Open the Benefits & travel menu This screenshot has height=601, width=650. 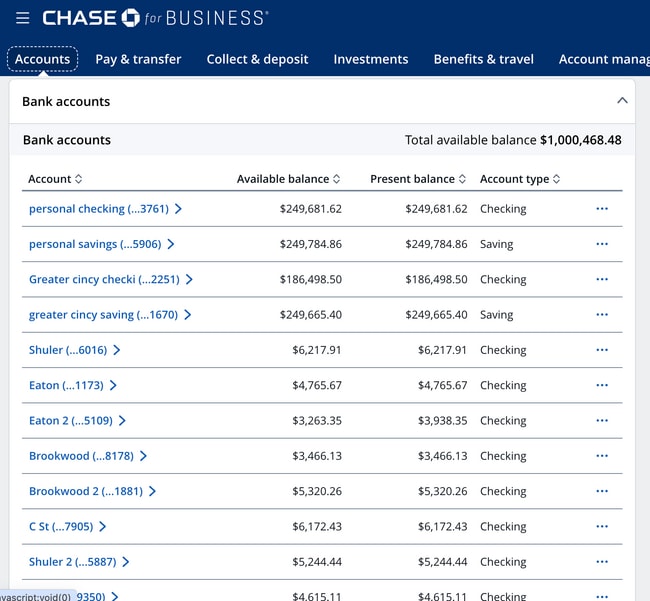click(x=484, y=59)
